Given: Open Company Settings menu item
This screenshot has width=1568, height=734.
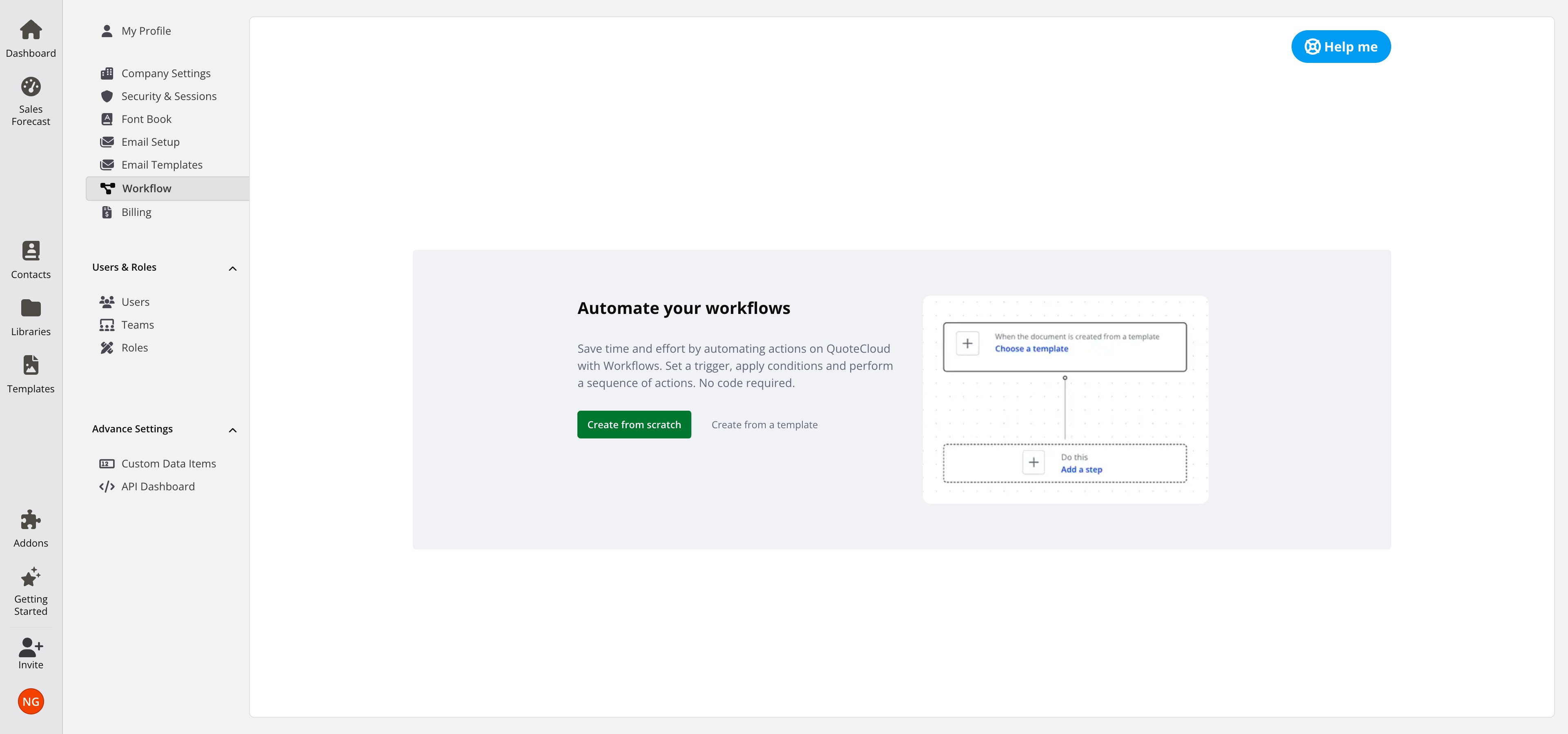Looking at the screenshot, I should [x=165, y=73].
